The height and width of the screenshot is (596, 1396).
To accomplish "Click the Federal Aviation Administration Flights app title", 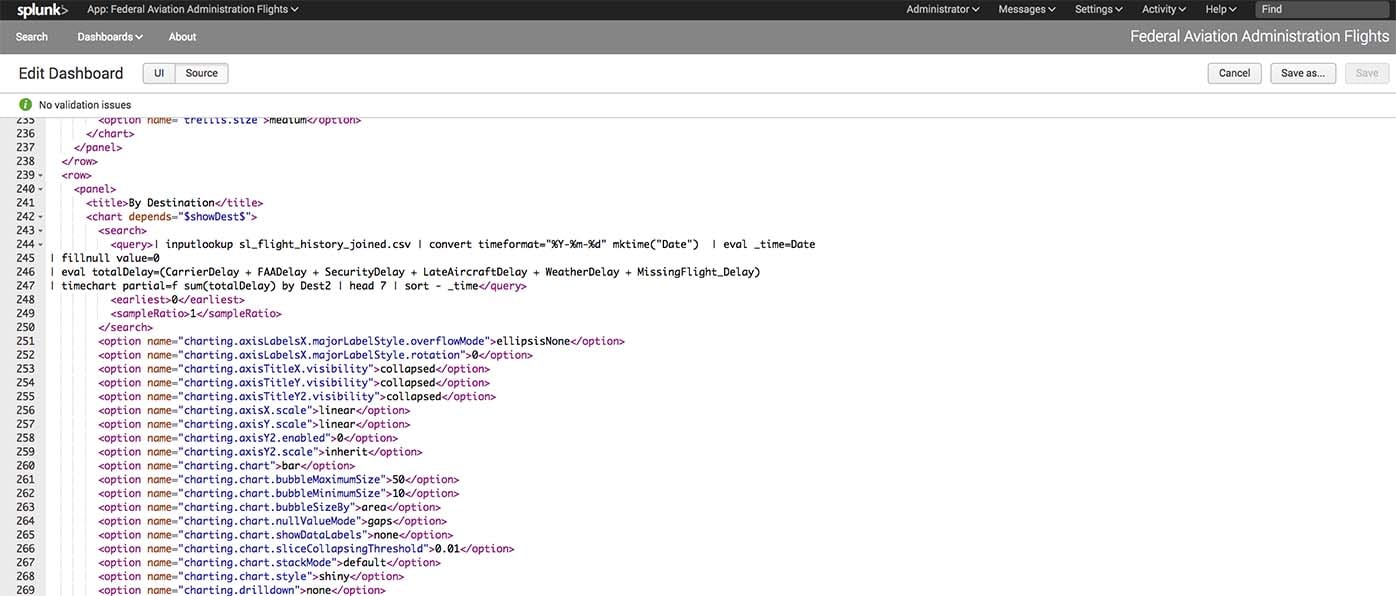I will tap(1260, 36).
